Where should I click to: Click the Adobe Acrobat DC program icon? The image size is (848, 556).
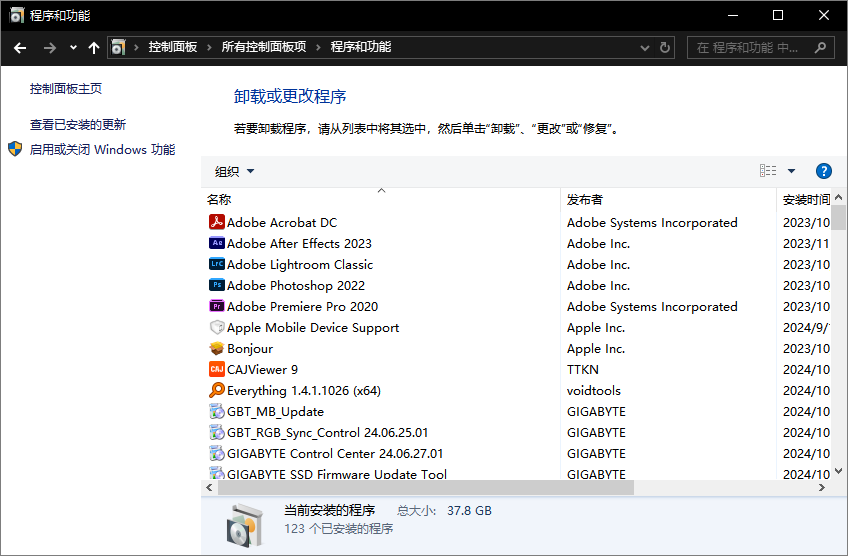(217, 222)
